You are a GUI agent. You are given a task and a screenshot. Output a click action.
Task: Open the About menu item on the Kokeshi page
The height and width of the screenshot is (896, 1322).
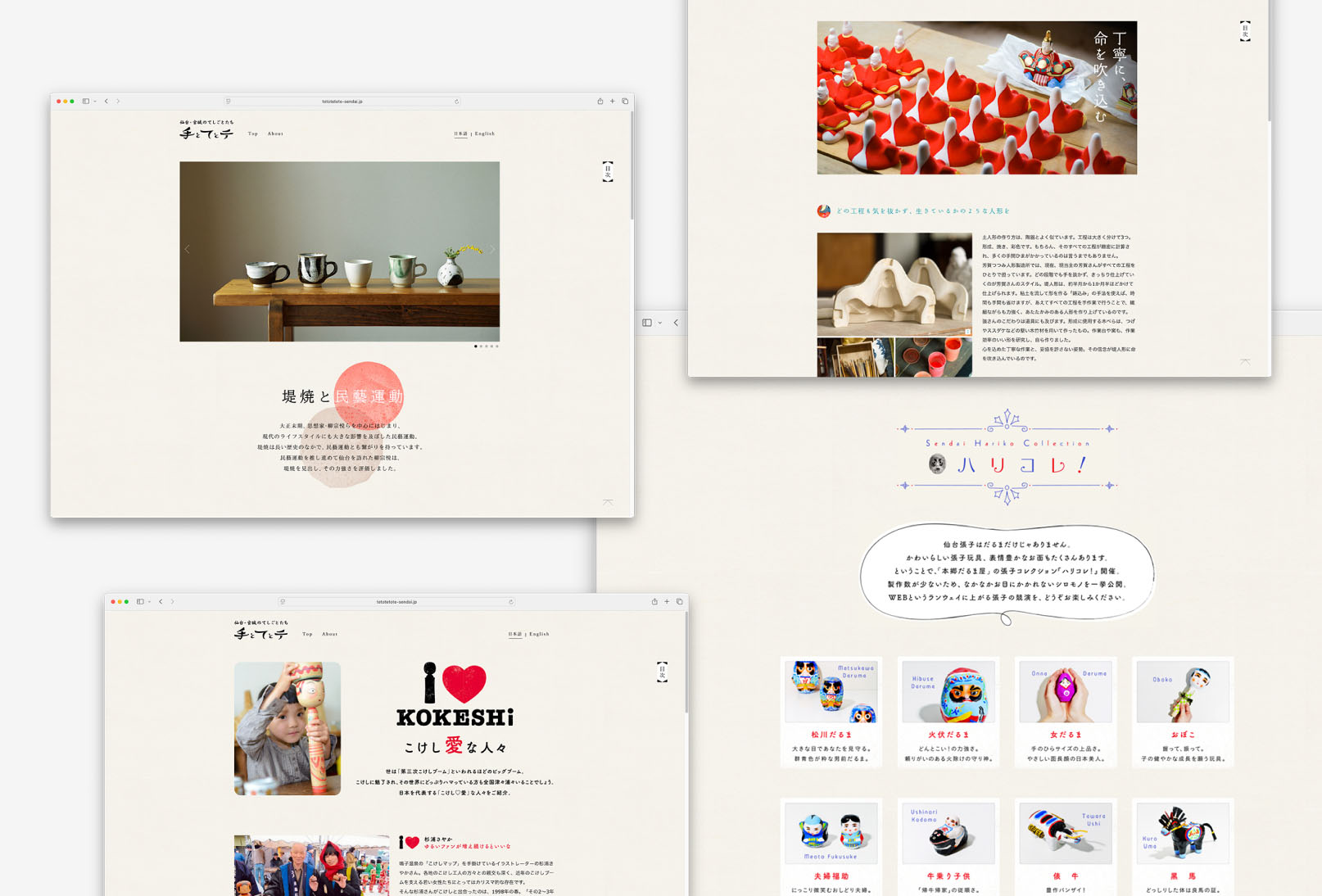click(x=329, y=634)
